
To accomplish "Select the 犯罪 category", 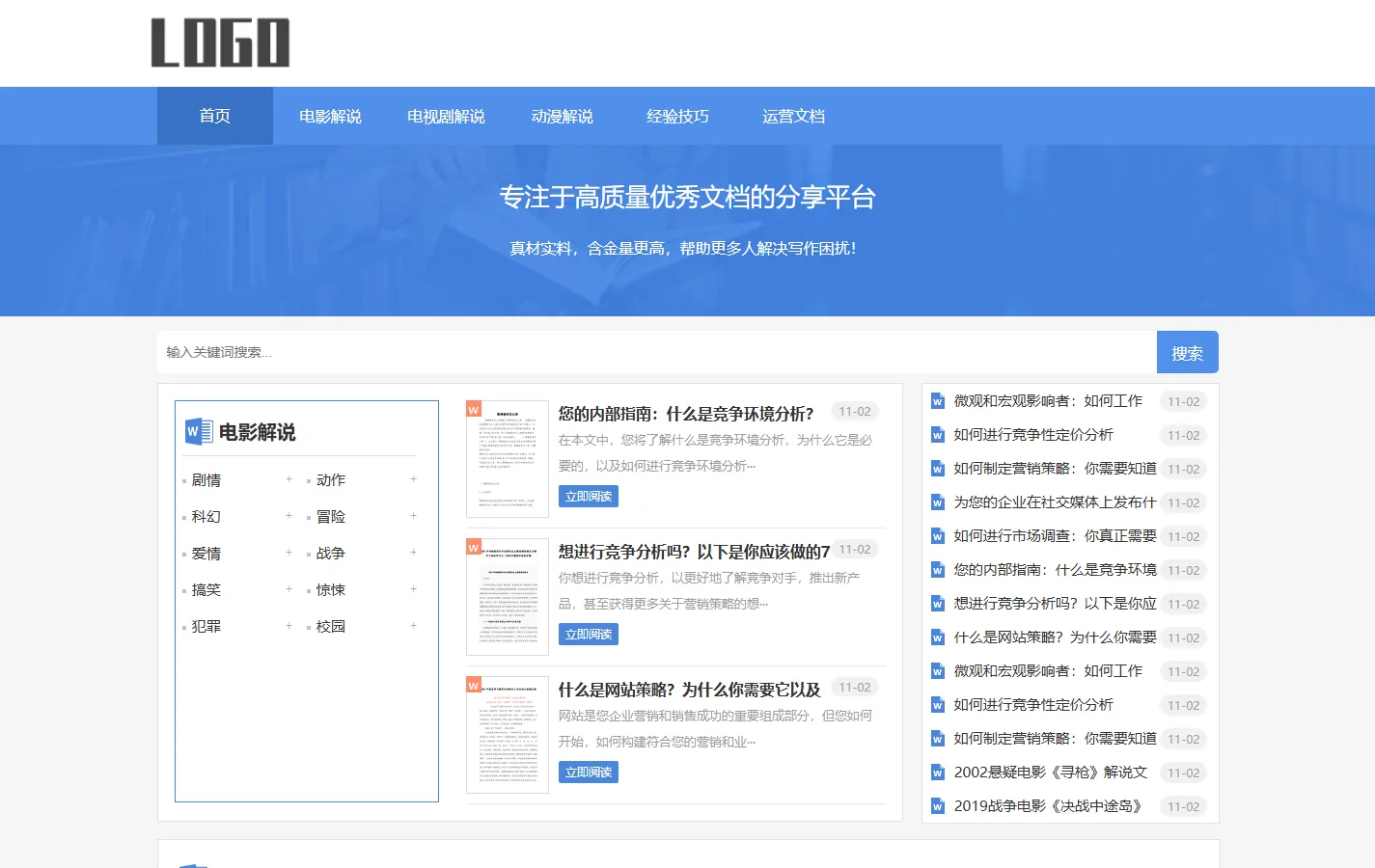I will pyautogui.click(x=206, y=626).
